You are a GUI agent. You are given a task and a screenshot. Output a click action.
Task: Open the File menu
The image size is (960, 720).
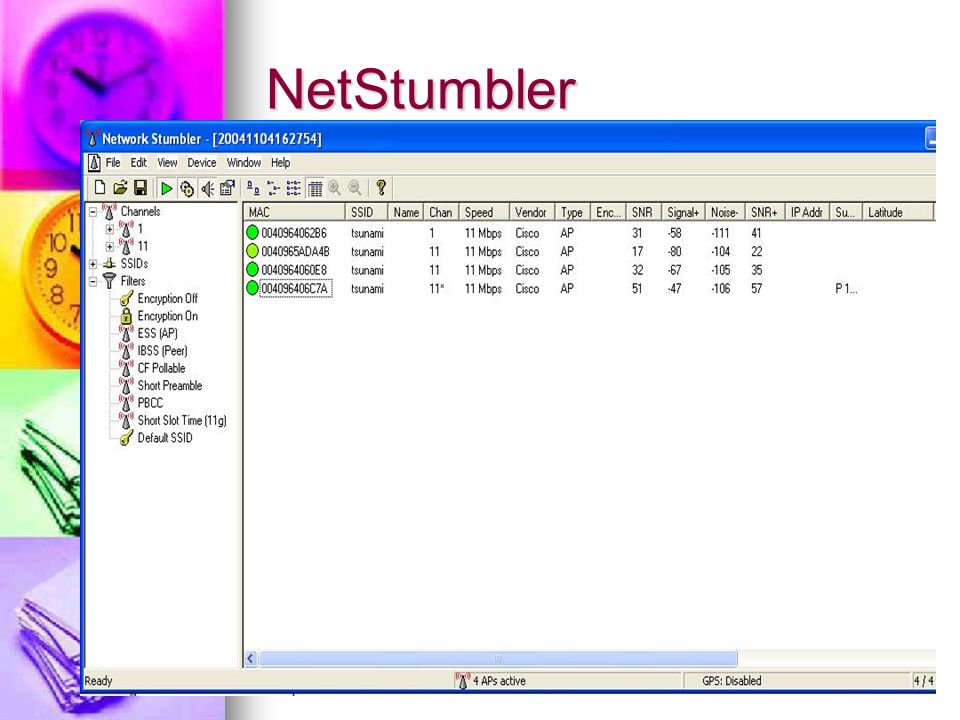point(113,163)
